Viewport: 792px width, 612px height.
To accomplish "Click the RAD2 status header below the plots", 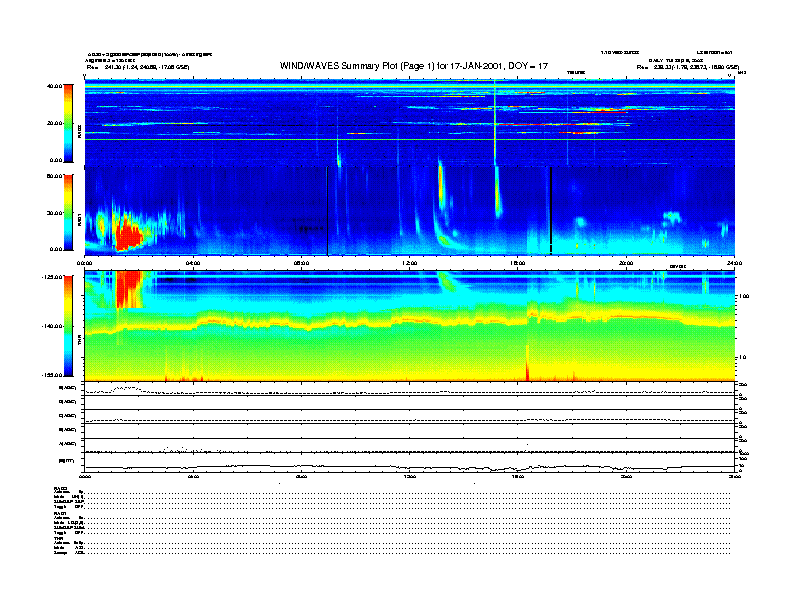I will [x=61, y=488].
